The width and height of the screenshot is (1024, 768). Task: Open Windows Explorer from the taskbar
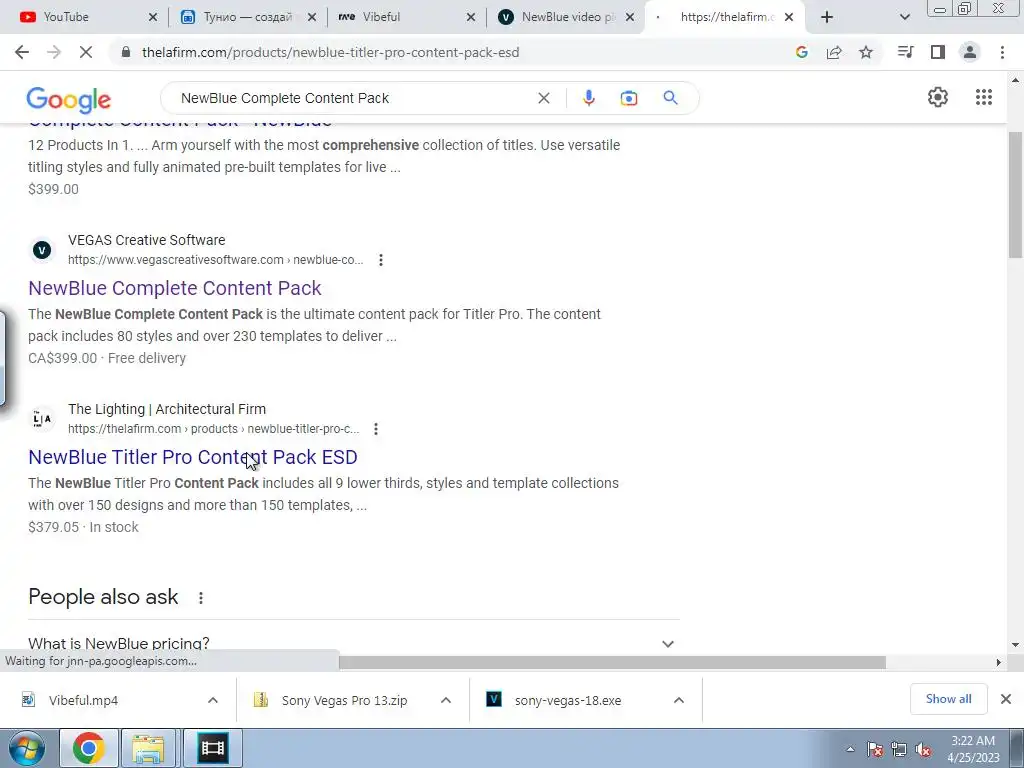(x=148, y=748)
